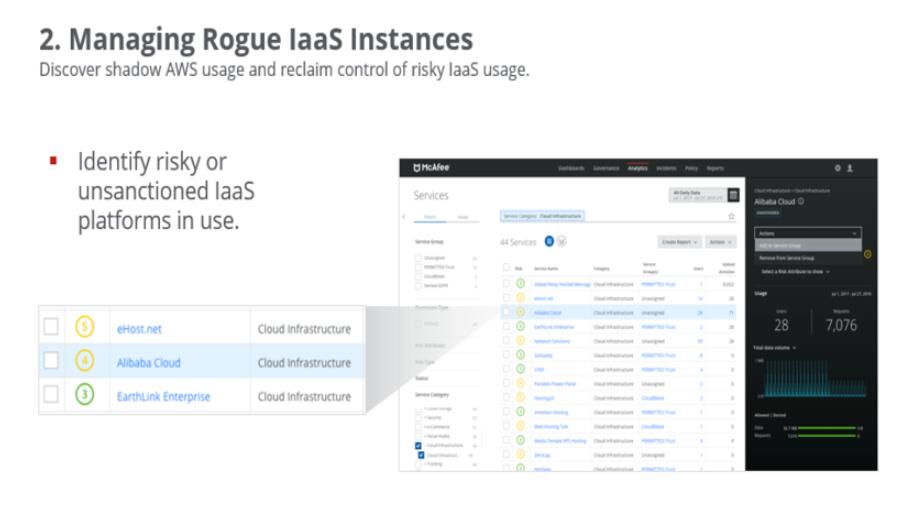Open the Analytics menu
Screen dimensions: 915x517
click(x=637, y=168)
